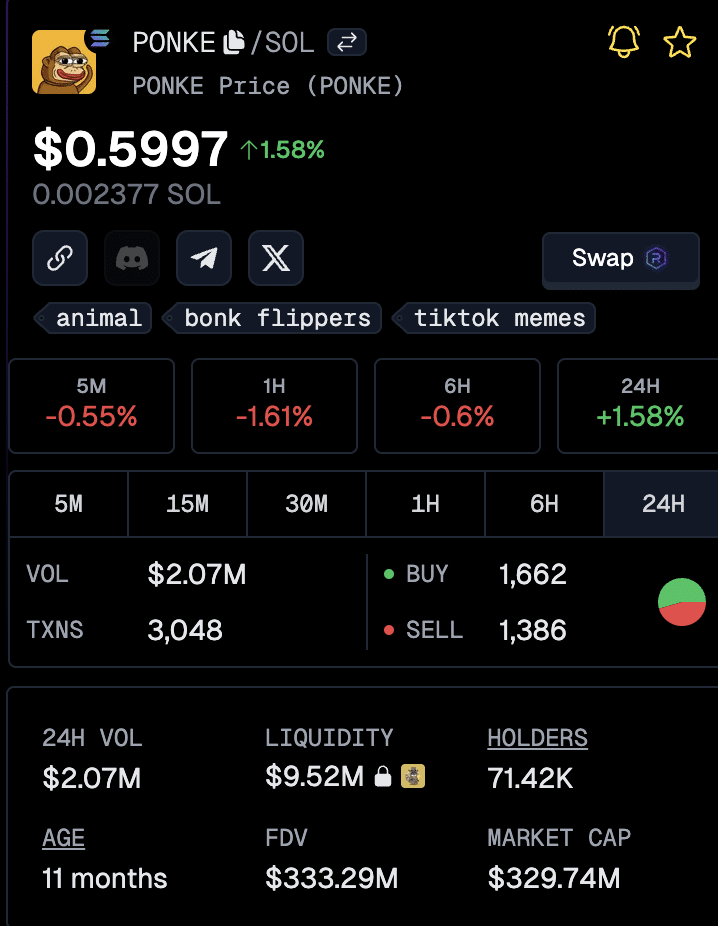Screen dimensions: 718x926
Task: Click the buy/sell ratio pie chart
Action: (682, 602)
